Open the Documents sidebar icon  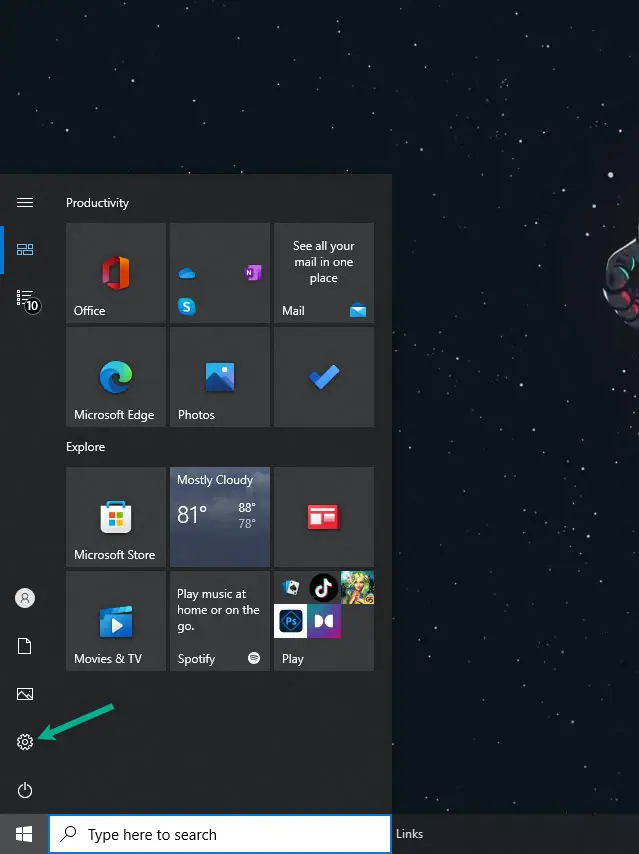pos(25,646)
